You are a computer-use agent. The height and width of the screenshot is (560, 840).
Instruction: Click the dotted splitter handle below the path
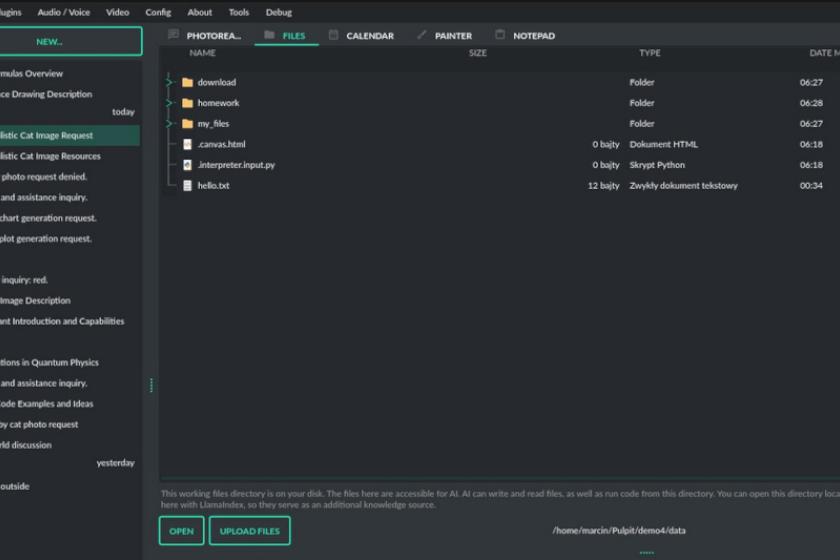coord(647,552)
